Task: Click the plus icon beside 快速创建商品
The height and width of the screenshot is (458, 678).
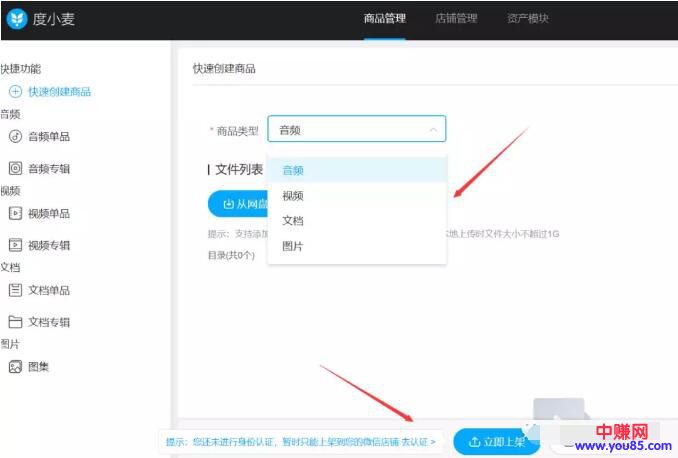Action: pyautogui.click(x=15, y=92)
